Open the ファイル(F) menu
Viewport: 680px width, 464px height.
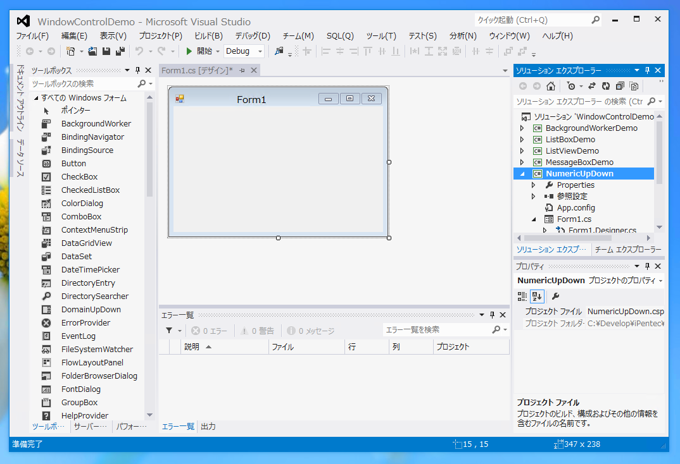click(33, 36)
